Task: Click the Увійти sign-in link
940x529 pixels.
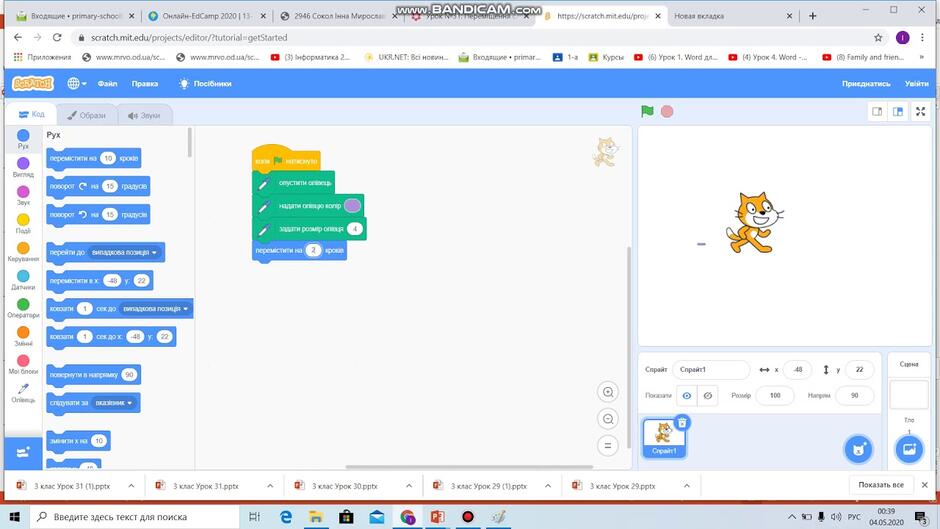Action: click(916, 83)
